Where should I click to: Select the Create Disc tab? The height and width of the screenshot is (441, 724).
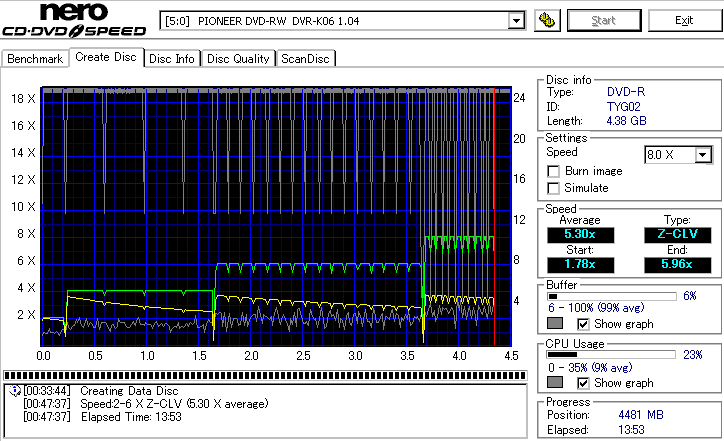tap(106, 57)
